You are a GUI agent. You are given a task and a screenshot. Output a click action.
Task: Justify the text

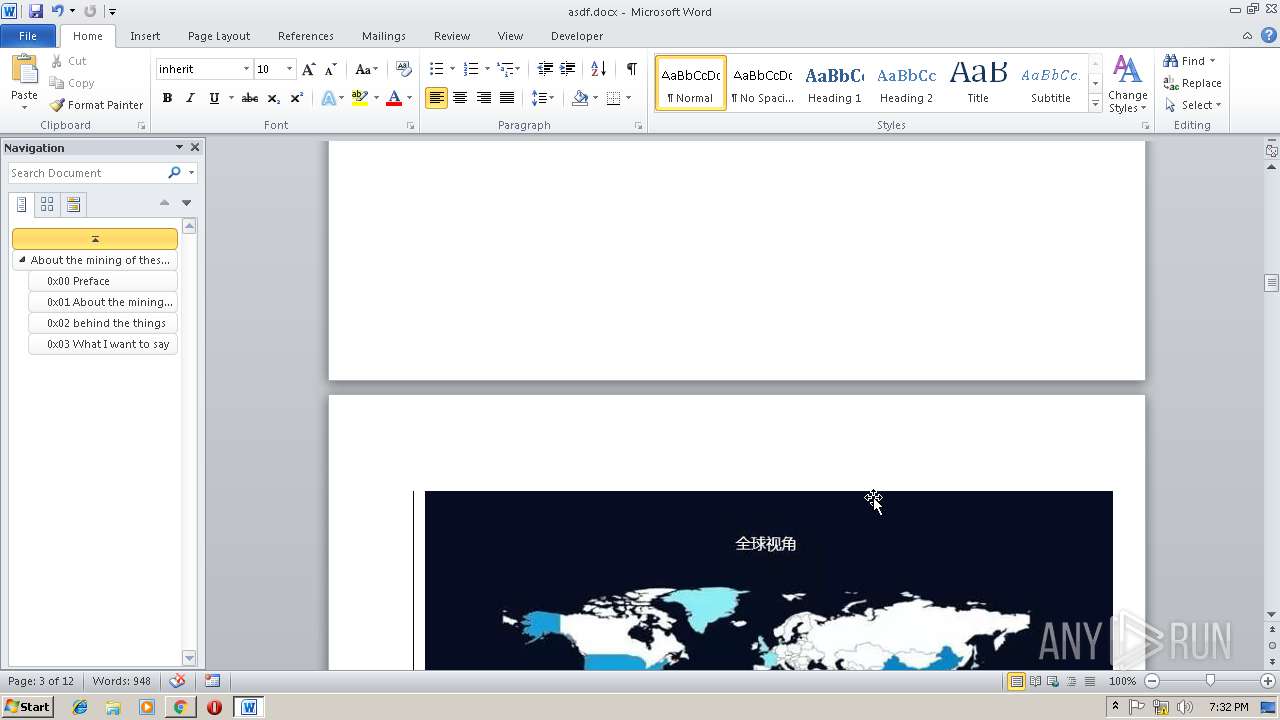coord(507,98)
